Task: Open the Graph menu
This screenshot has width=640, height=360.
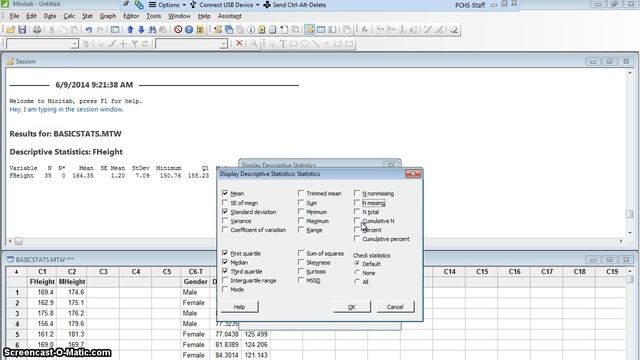Action: (x=108, y=16)
